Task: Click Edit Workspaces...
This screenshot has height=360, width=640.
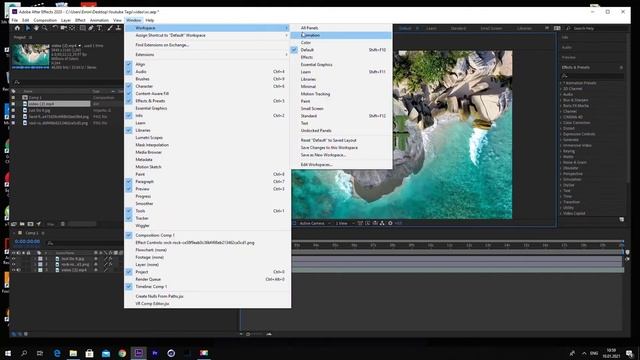Action: (341, 165)
